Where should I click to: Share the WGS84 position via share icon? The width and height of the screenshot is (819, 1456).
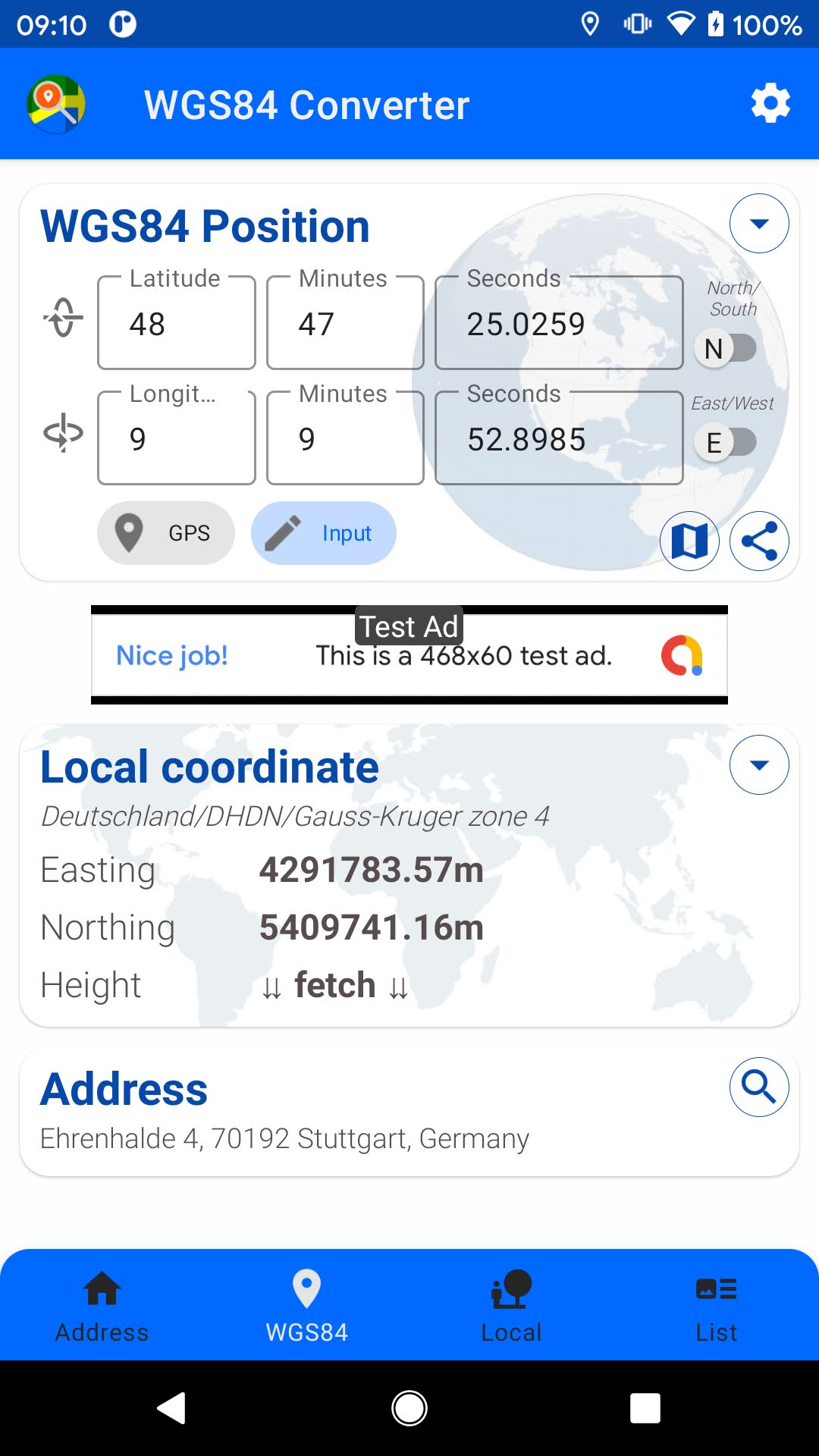click(759, 541)
